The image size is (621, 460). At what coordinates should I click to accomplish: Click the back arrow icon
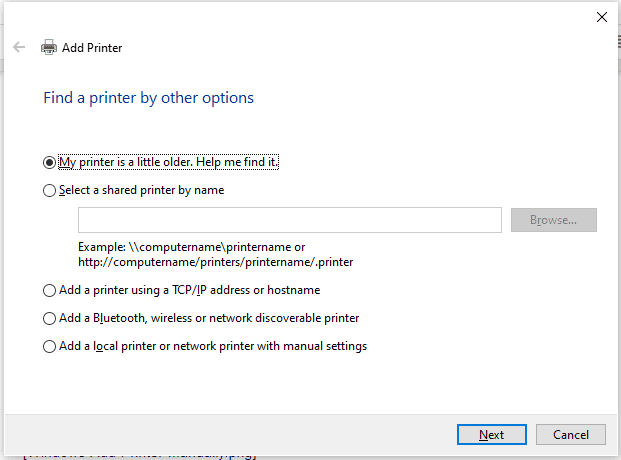(19, 47)
